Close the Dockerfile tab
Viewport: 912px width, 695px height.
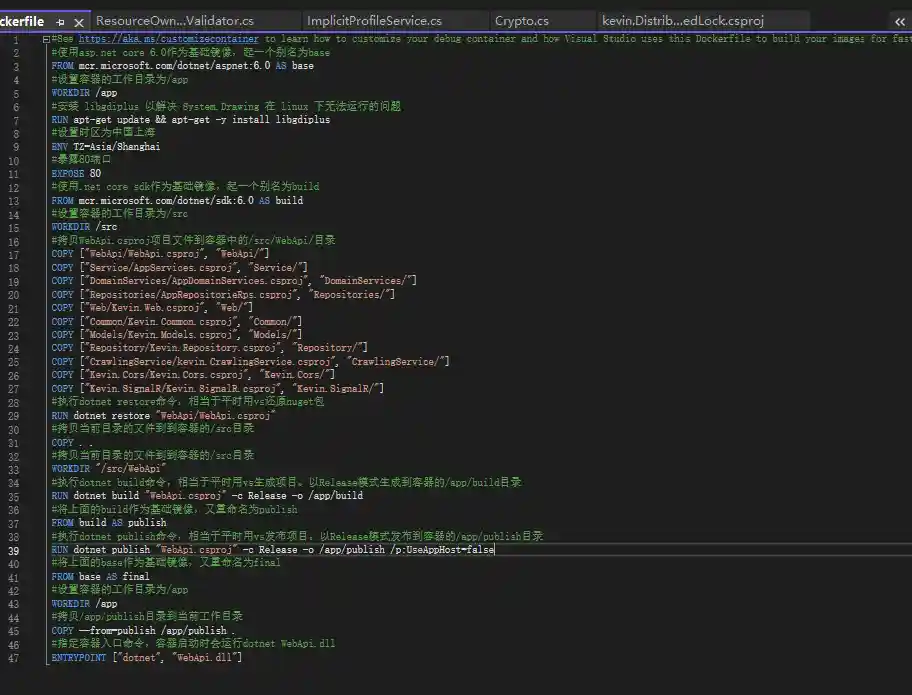pos(80,21)
